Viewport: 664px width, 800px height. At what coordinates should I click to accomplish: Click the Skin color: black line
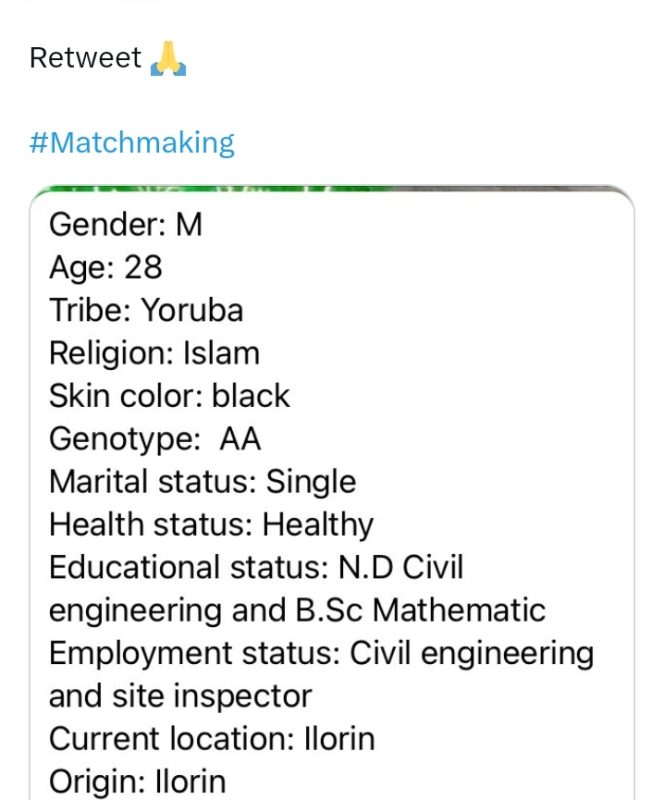click(x=169, y=396)
